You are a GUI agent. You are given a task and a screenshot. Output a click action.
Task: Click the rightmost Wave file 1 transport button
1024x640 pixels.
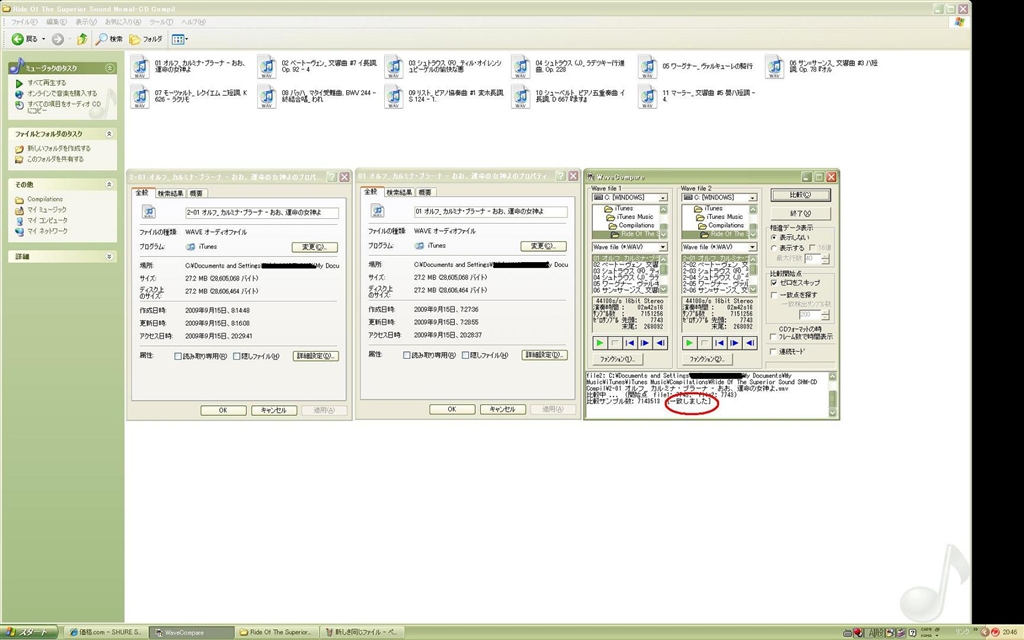coord(660,343)
